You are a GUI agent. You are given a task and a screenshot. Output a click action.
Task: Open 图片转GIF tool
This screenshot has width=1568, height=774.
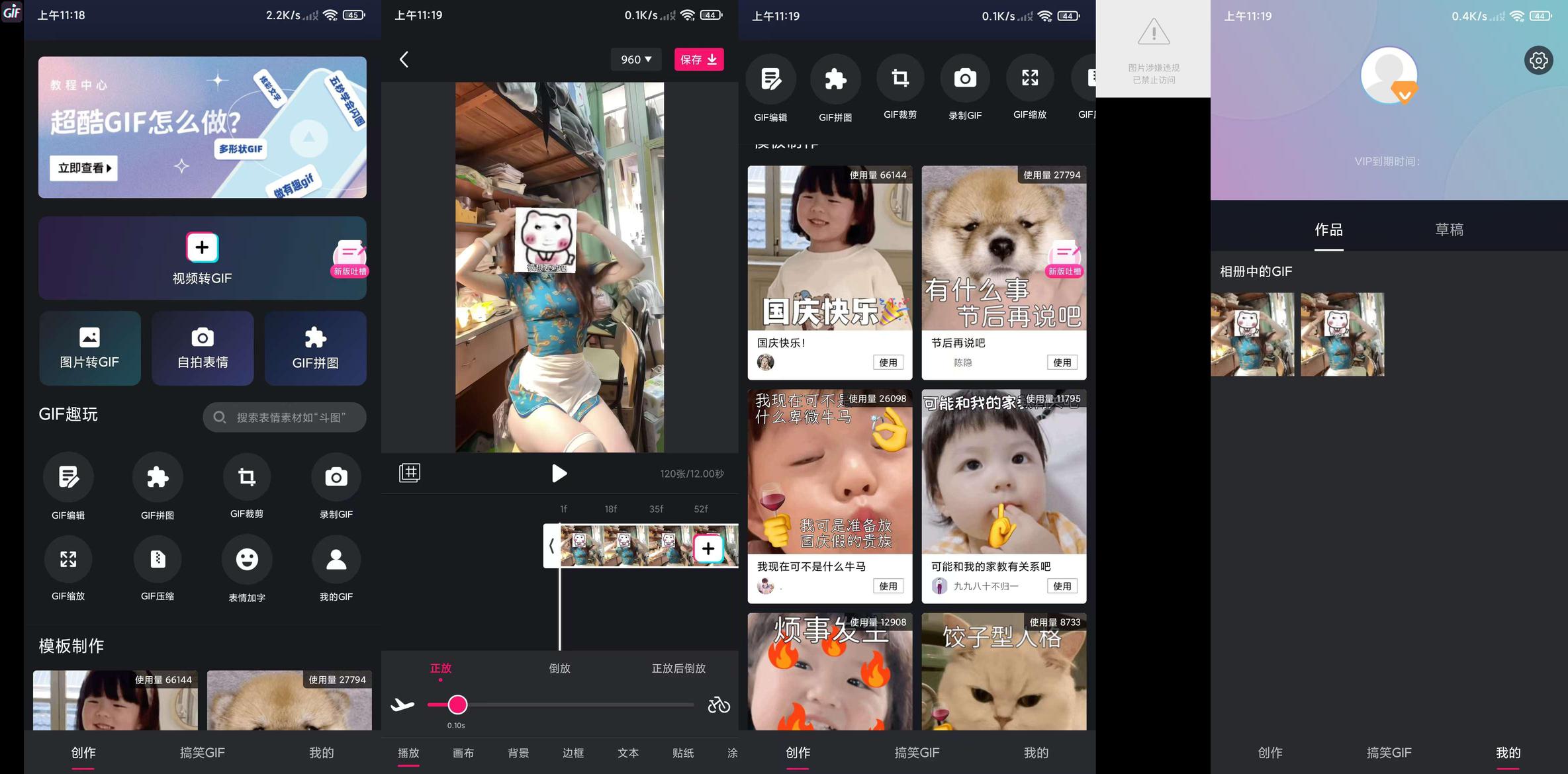click(x=89, y=348)
